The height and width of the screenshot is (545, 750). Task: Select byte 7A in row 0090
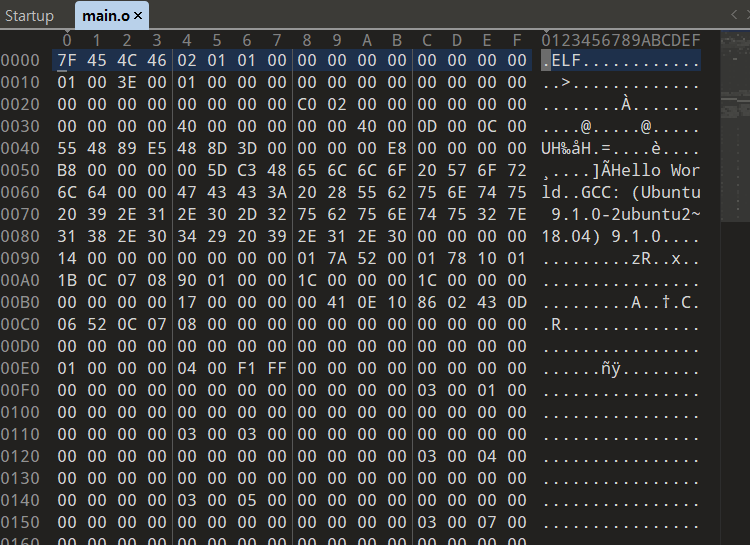tap(337, 258)
